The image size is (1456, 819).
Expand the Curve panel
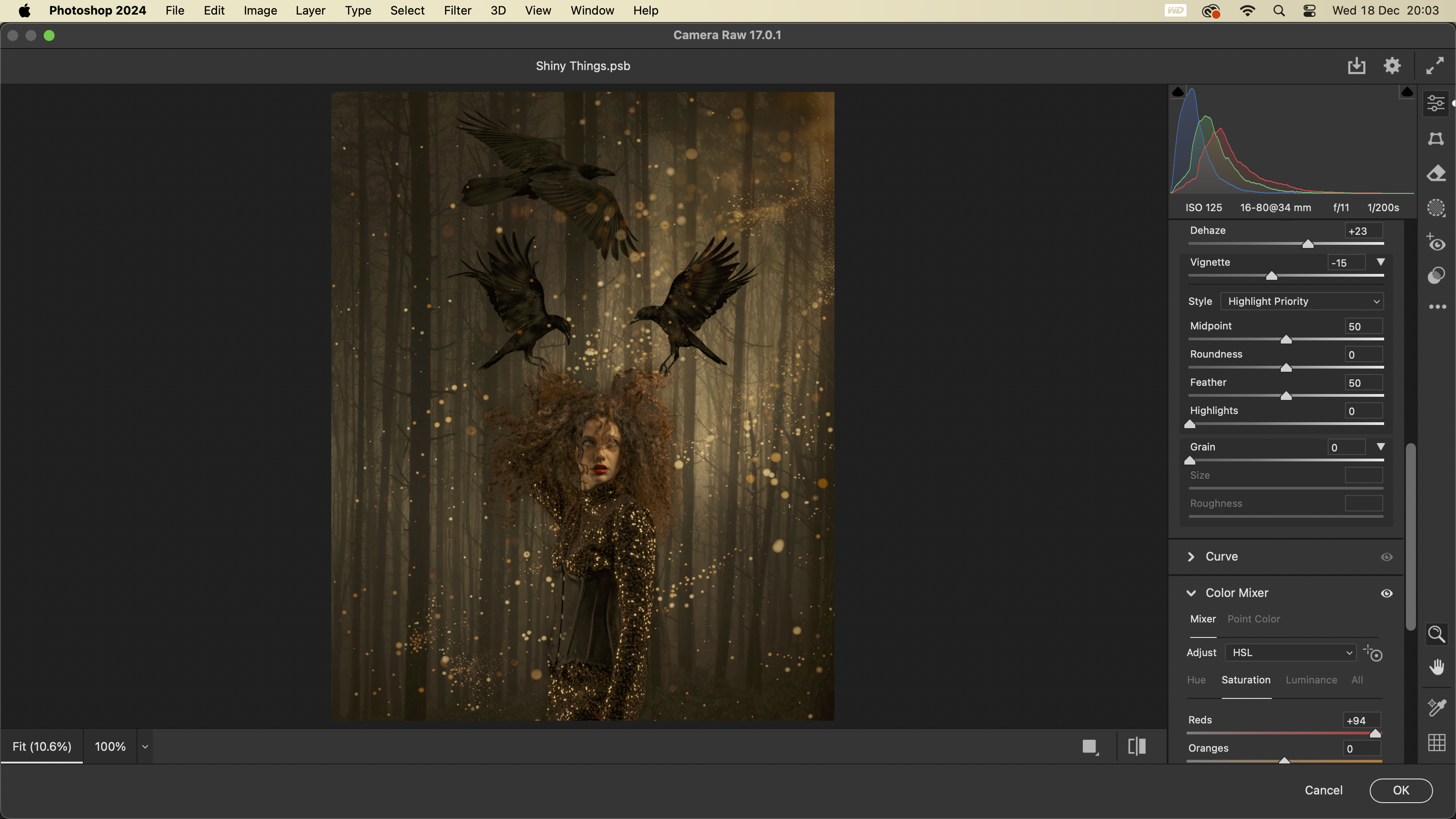tap(1191, 557)
